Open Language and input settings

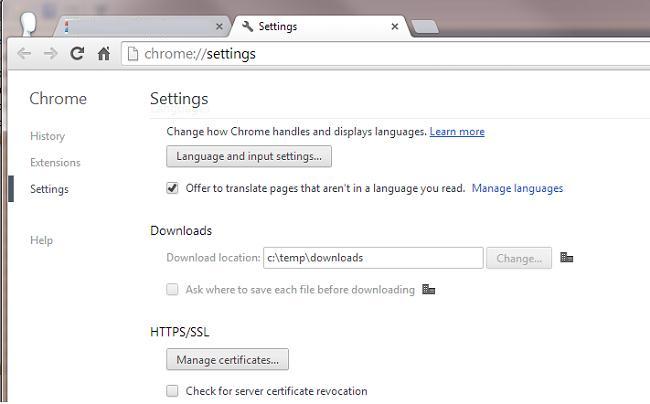click(249, 156)
